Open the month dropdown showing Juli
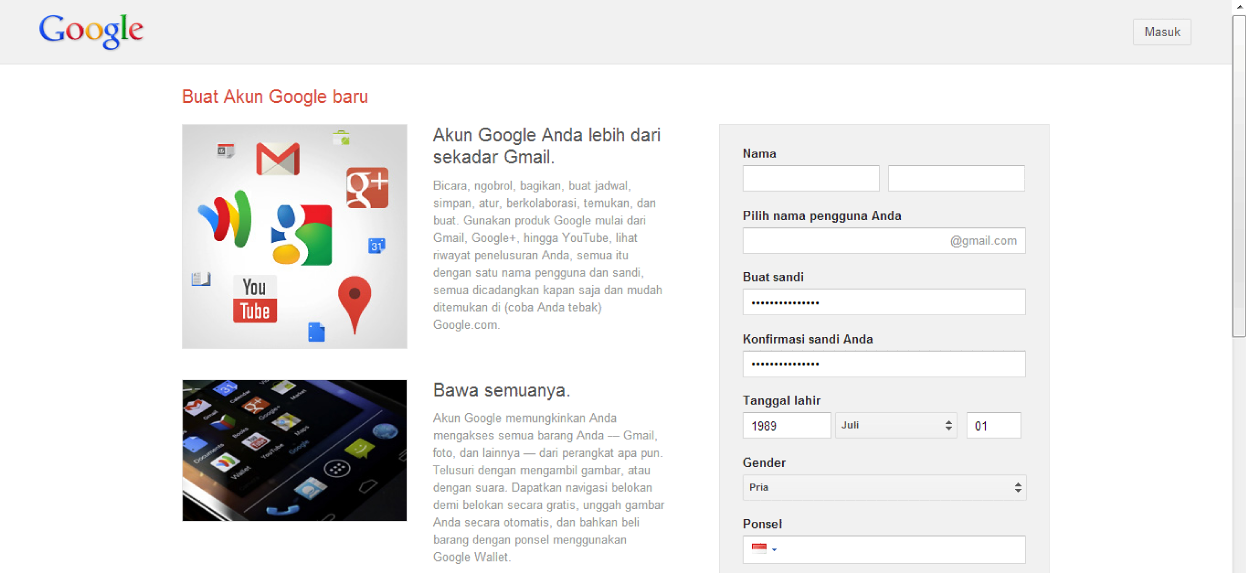The image size is (1246, 573). [x=896, y=425]
